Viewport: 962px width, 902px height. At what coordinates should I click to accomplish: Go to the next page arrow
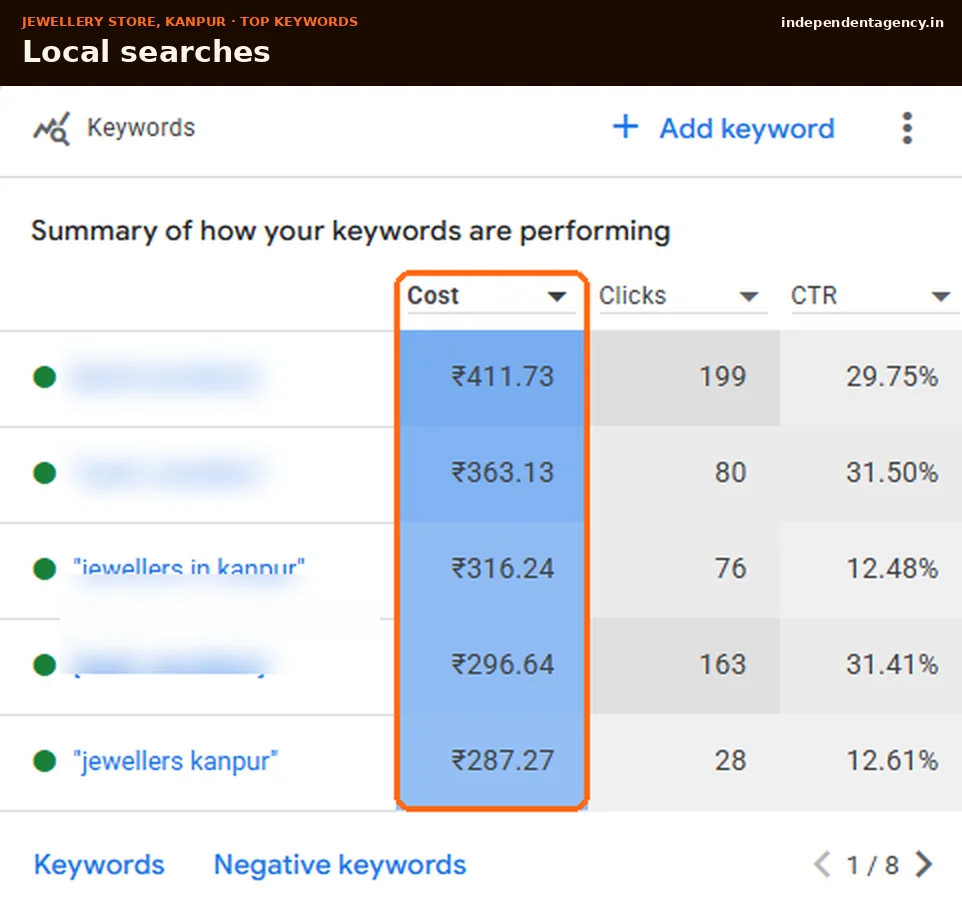pyautogui.click(x=923, y=865)
